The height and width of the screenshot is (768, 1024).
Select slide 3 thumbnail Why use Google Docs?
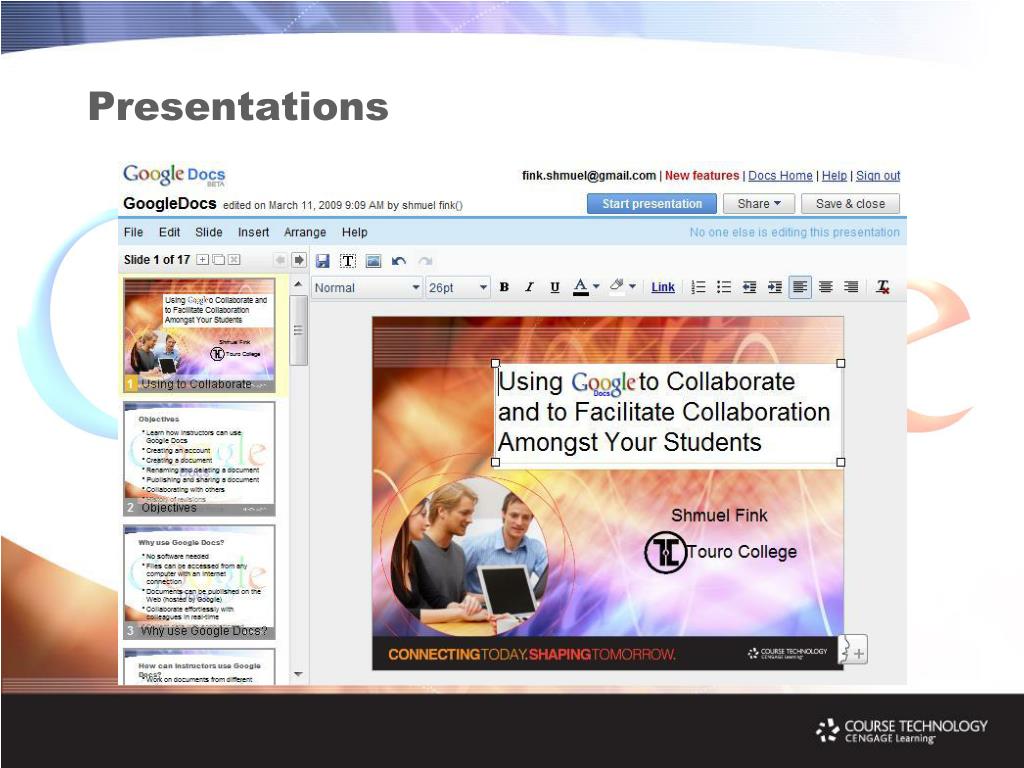(x=199, y=582)
